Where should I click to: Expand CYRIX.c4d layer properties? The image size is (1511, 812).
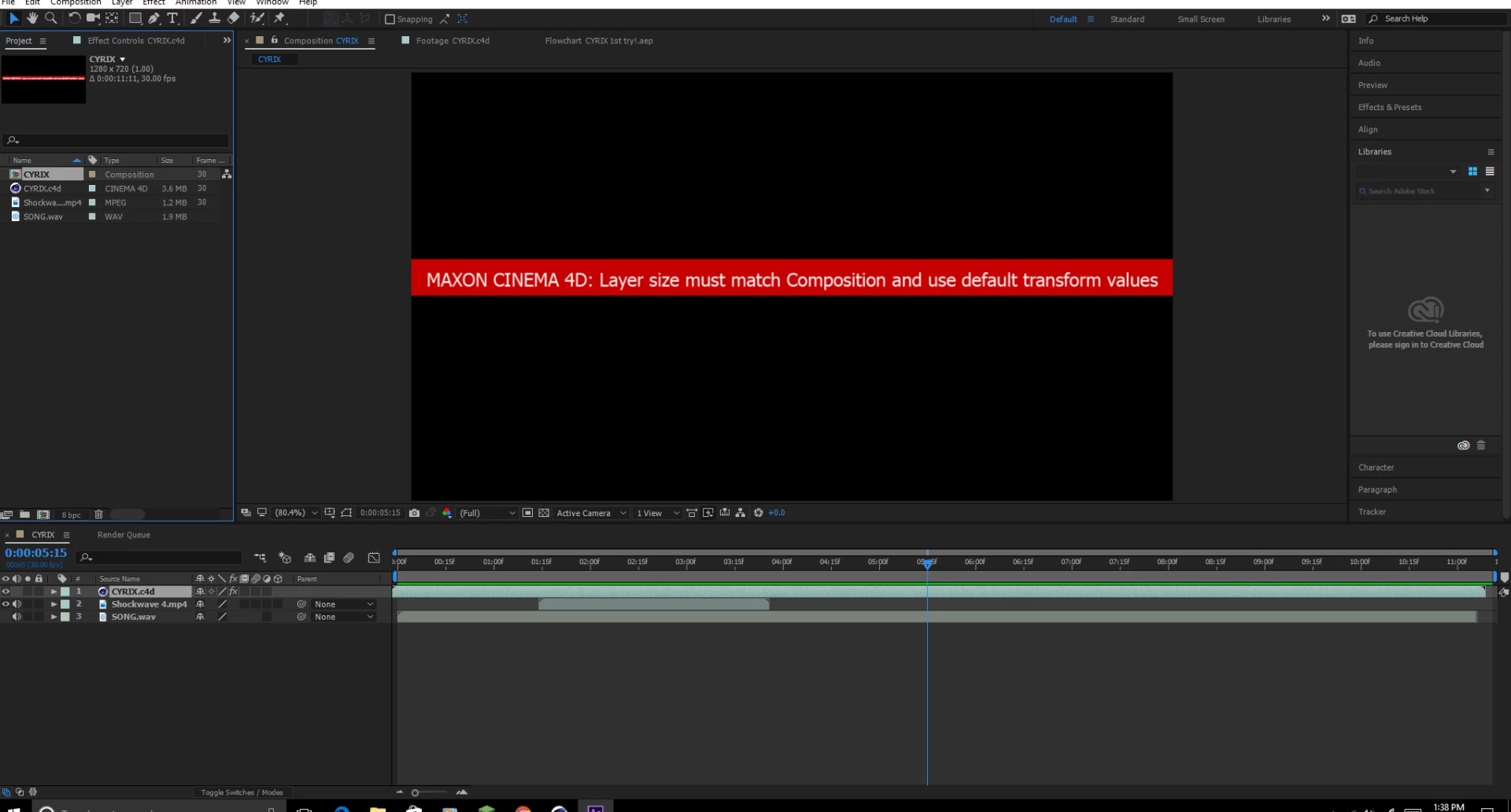[54, 592]
